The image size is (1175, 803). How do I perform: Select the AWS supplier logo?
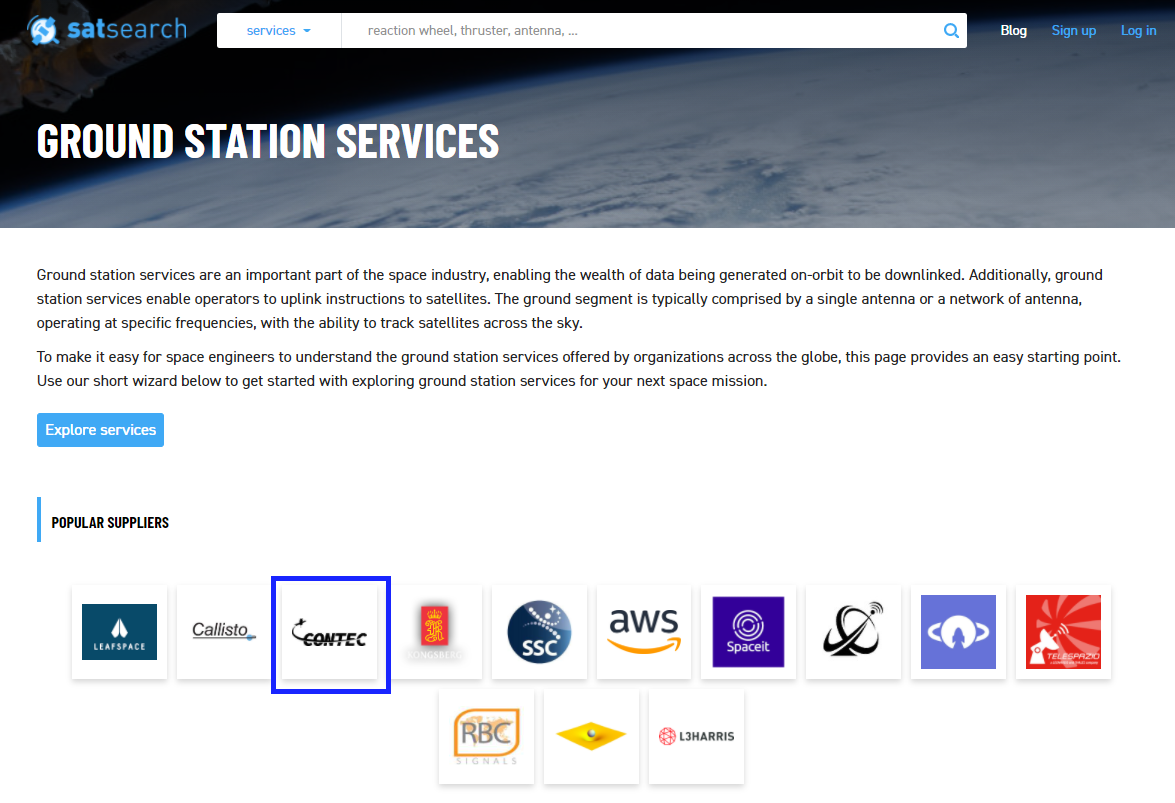644,632
